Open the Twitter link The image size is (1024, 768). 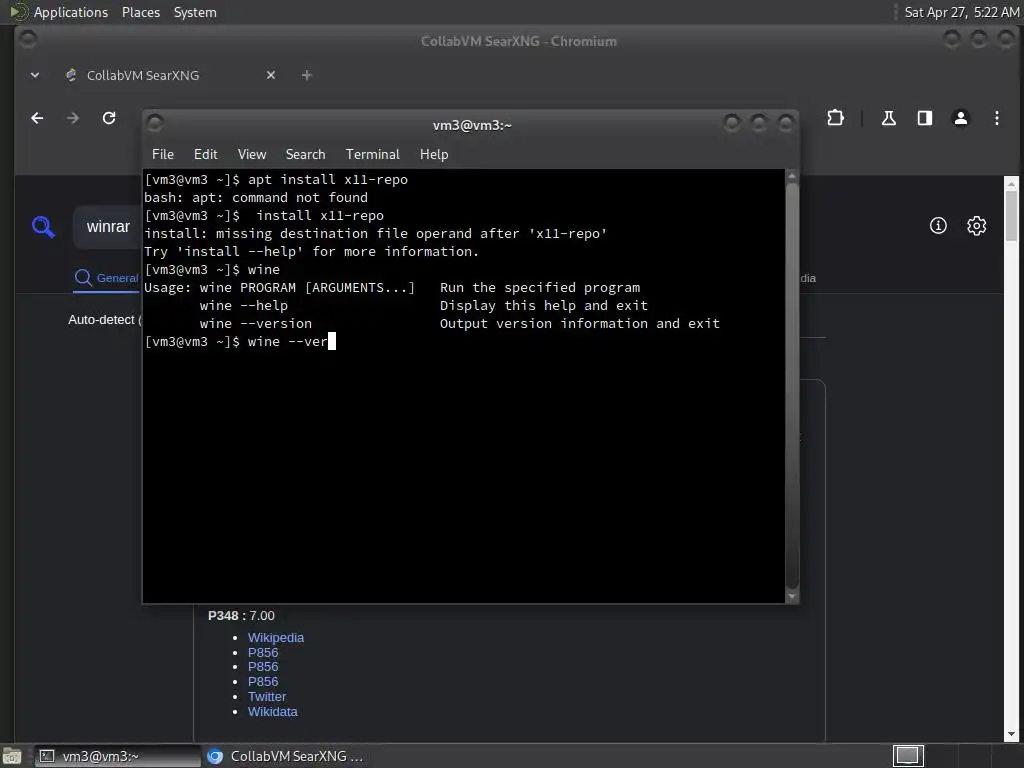coord(266,697)
